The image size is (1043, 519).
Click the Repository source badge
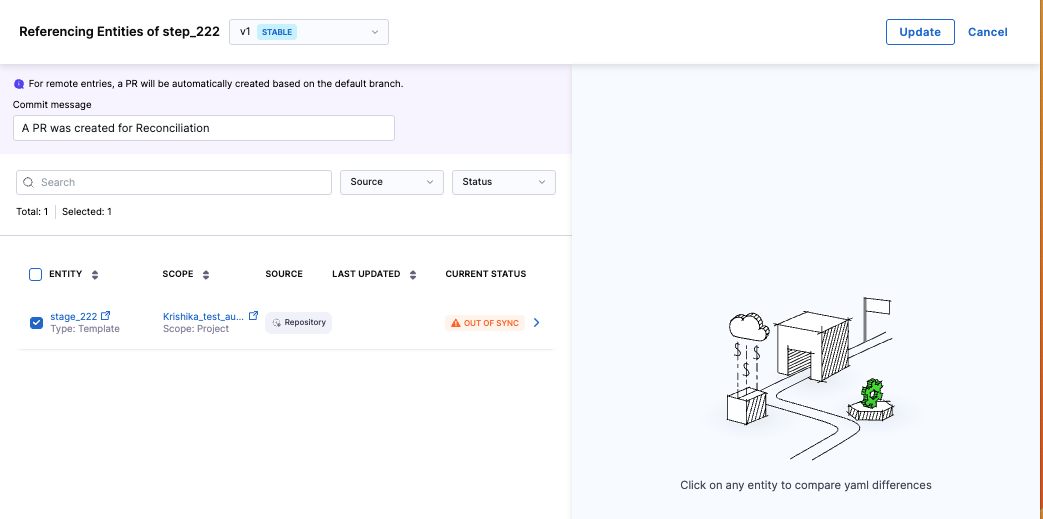tap(298, 323)
